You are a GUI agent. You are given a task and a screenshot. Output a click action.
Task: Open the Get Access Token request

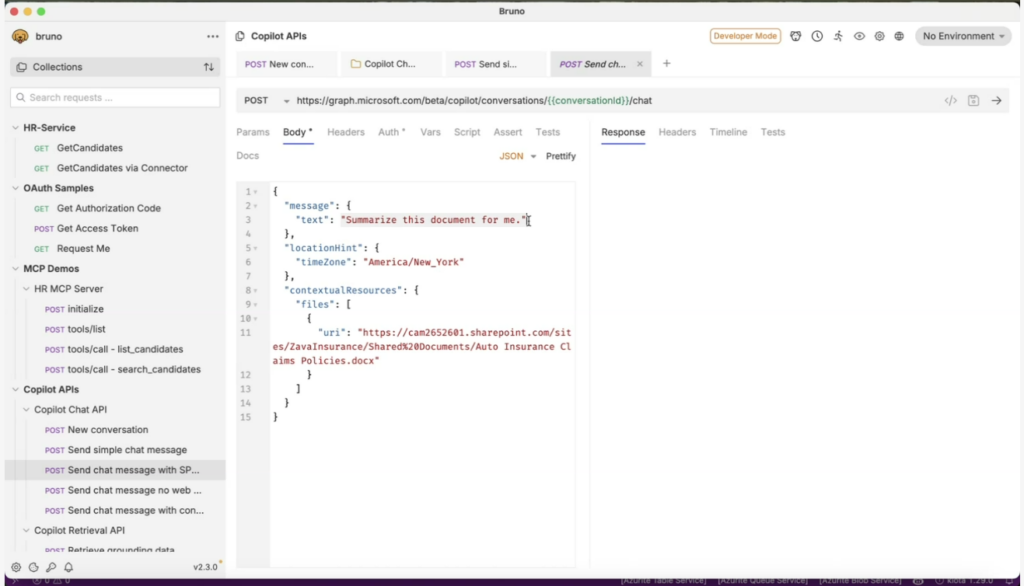pyautogui.click(x=97, y=228)
